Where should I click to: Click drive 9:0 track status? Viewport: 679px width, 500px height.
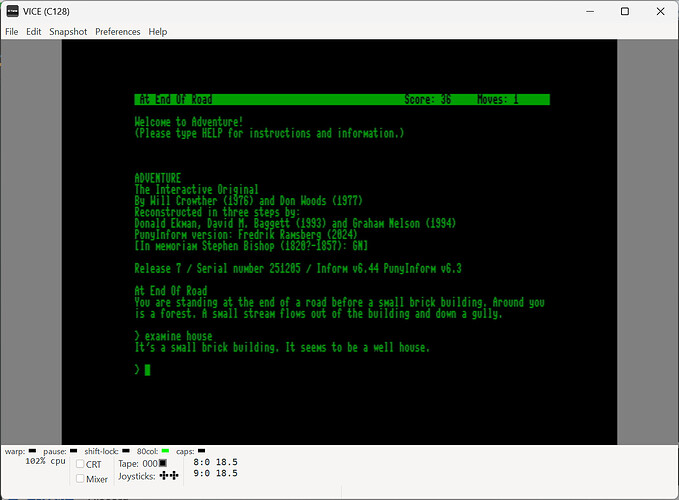tap(214, 473)
